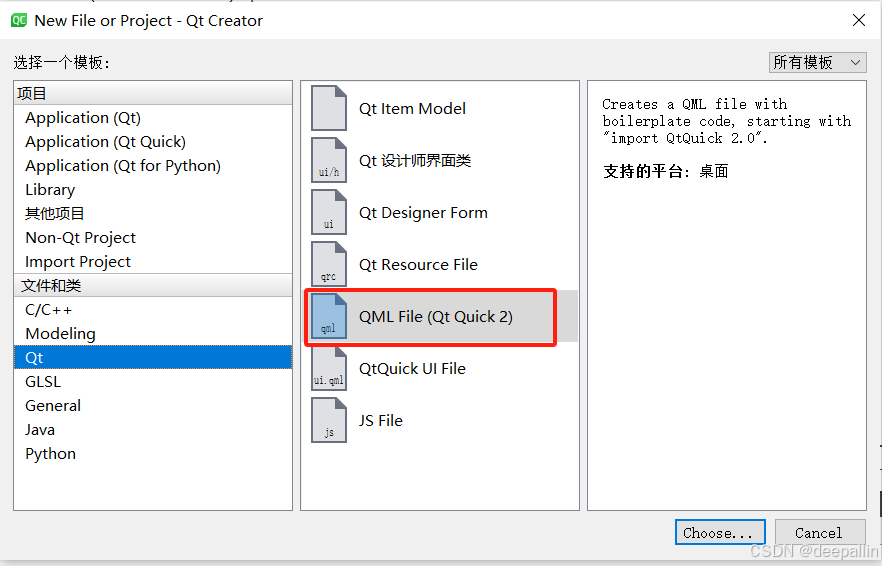Select the General category
Image resolution: width=882 pixels, height=566 pixels.
tap(153, 406)
